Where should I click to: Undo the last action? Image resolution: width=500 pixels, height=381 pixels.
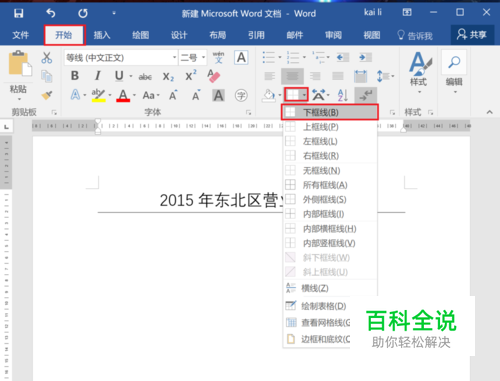pos(51,13)
